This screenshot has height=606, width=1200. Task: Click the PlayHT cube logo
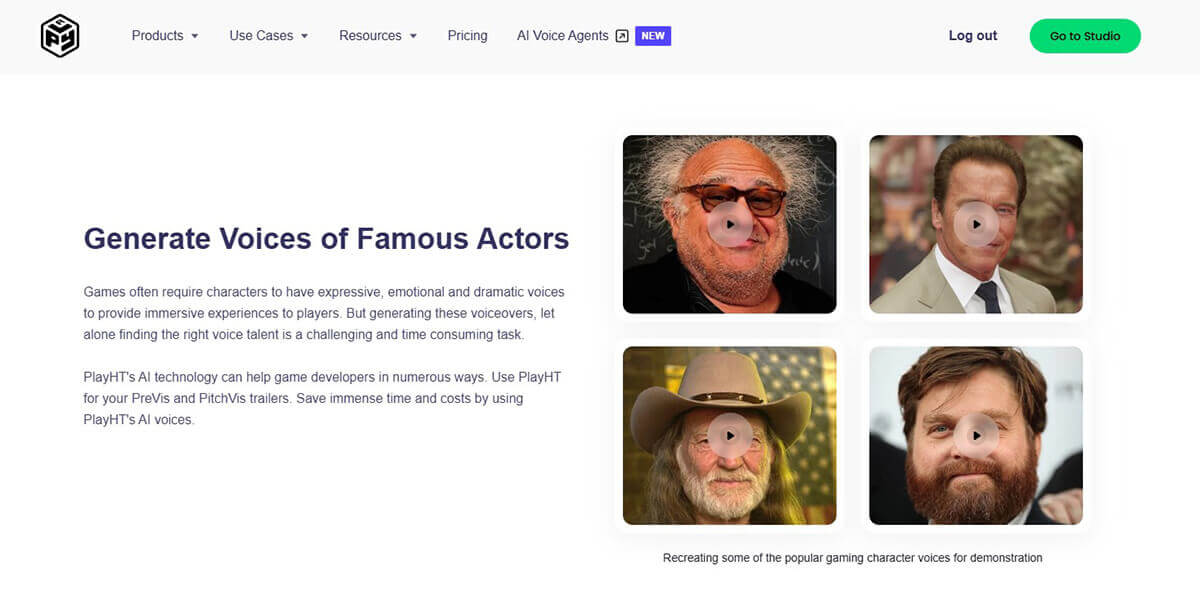(x=59, y=36)
